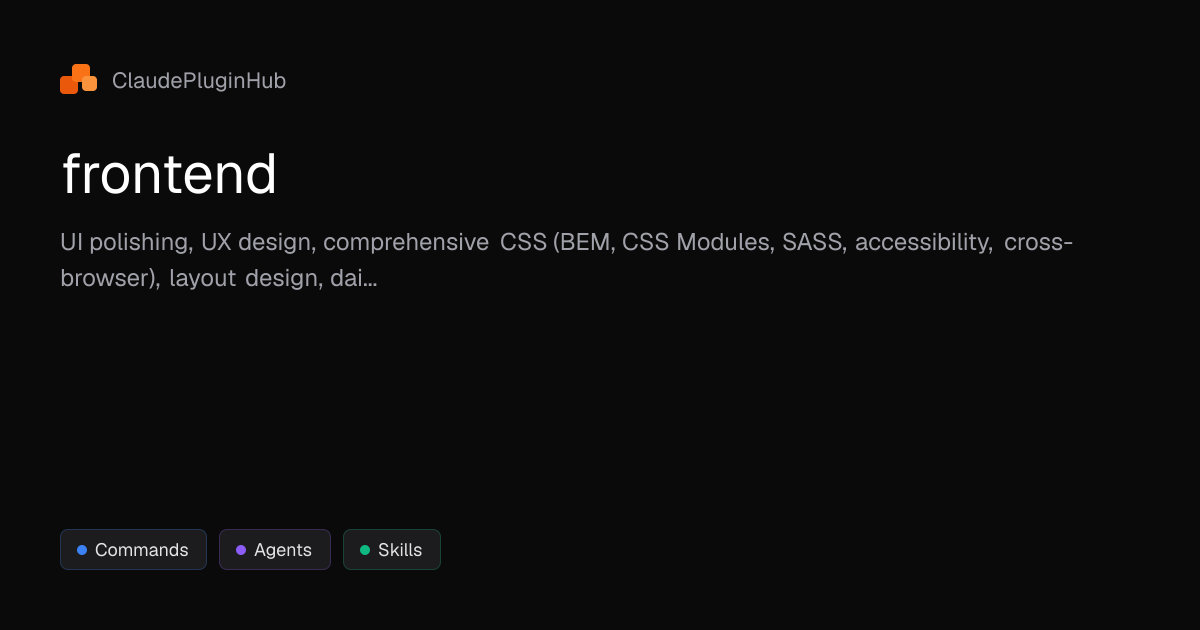This screenshot has width=1200, height=630.
Task: Click the blue color indicator in Commands
Action: (82, 549)
